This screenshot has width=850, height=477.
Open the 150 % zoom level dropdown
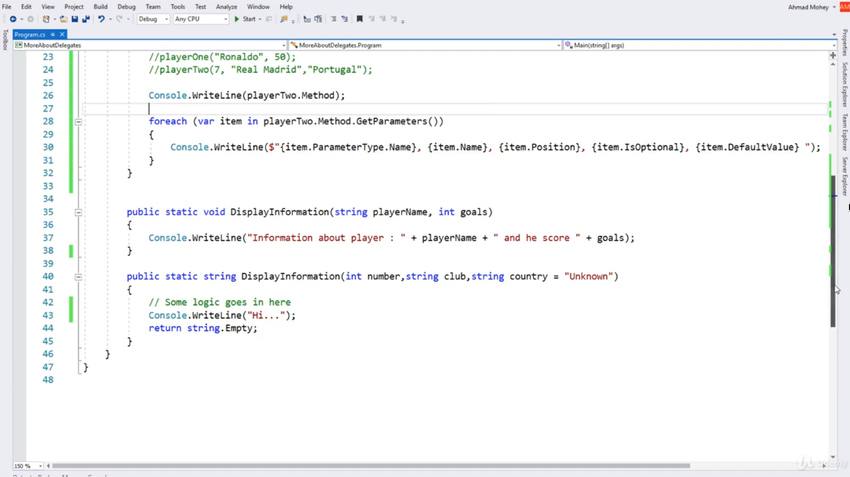[28, 466]
